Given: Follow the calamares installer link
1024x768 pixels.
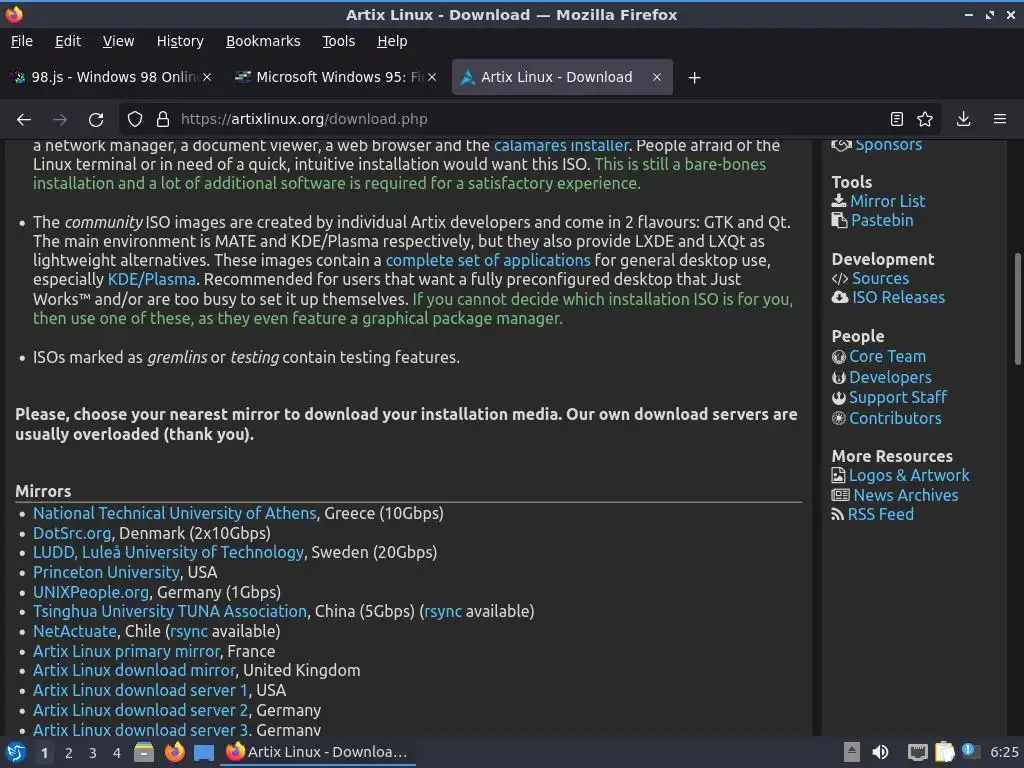Looking at the screenshot, I should [x=561, y=146].
